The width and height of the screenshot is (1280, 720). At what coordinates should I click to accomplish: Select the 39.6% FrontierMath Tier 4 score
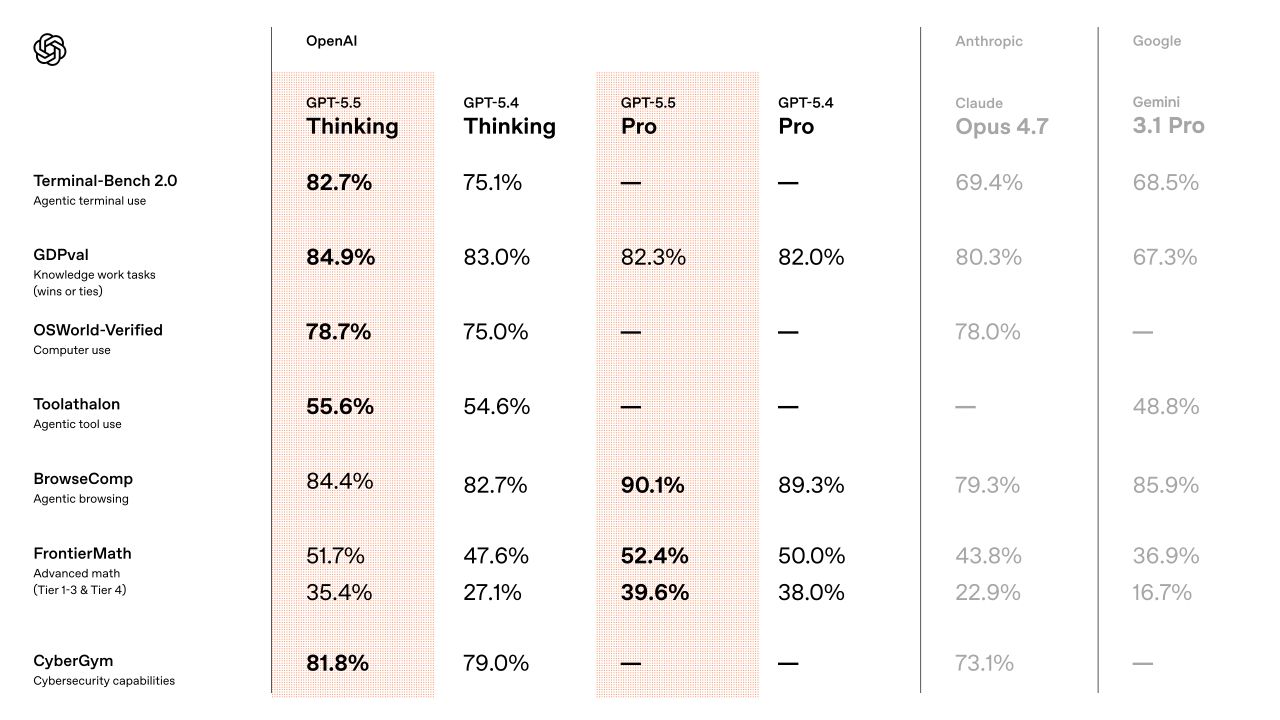point(655,592)
